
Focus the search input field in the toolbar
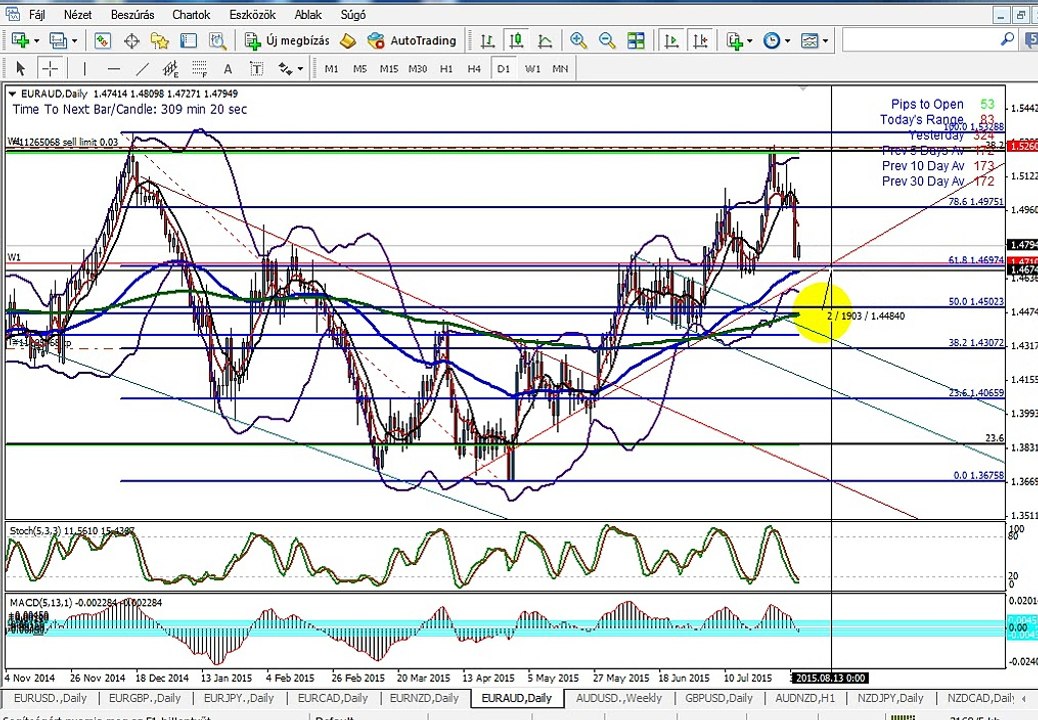click(x=920, y=40)
